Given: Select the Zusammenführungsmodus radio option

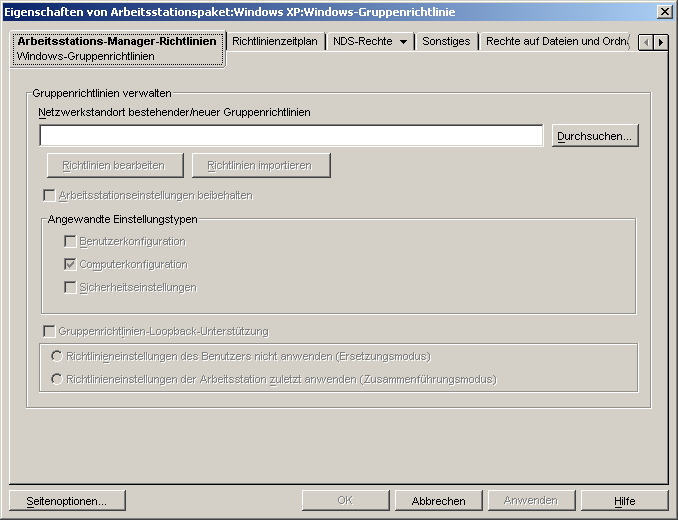Looking at the screenshot, I should [x=57, y=379].
